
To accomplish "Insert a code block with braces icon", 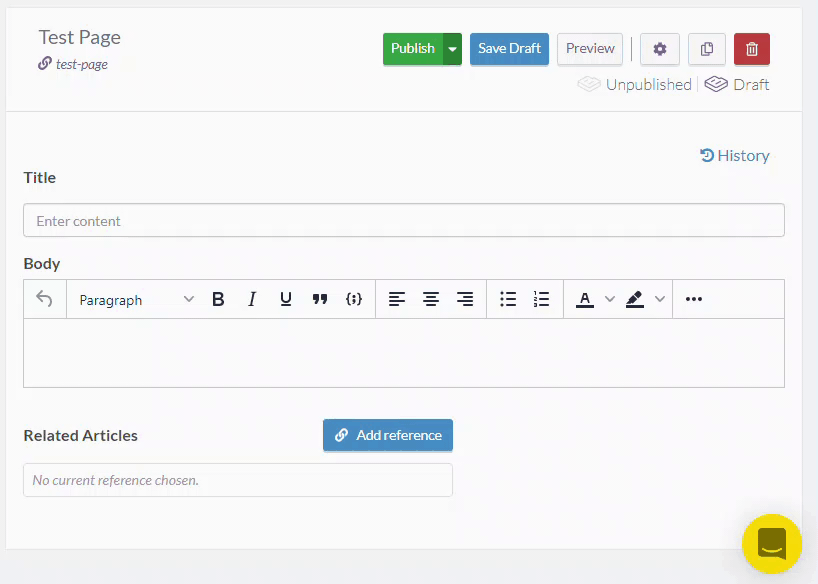I will tap(353, 299).
